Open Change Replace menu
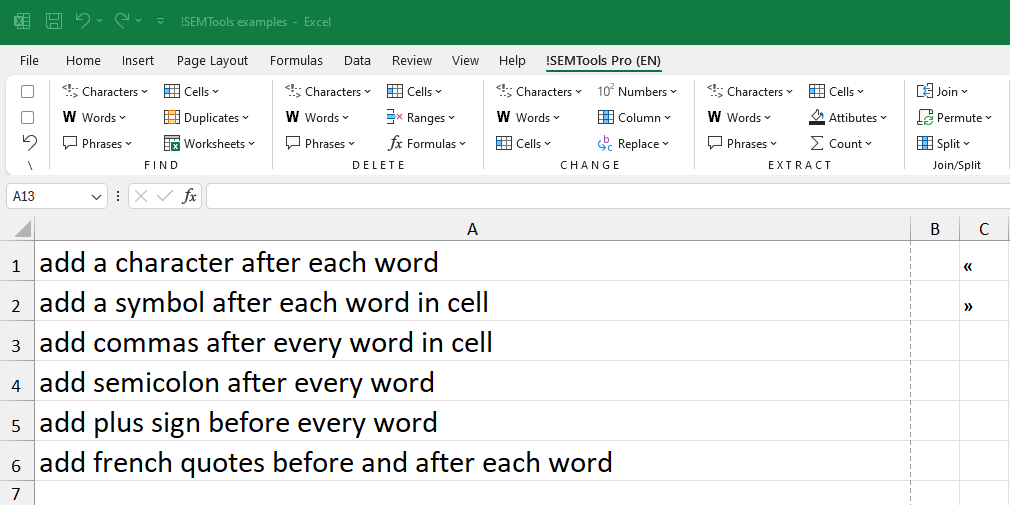Screen dimensions: 1010x505 [633, 143]
